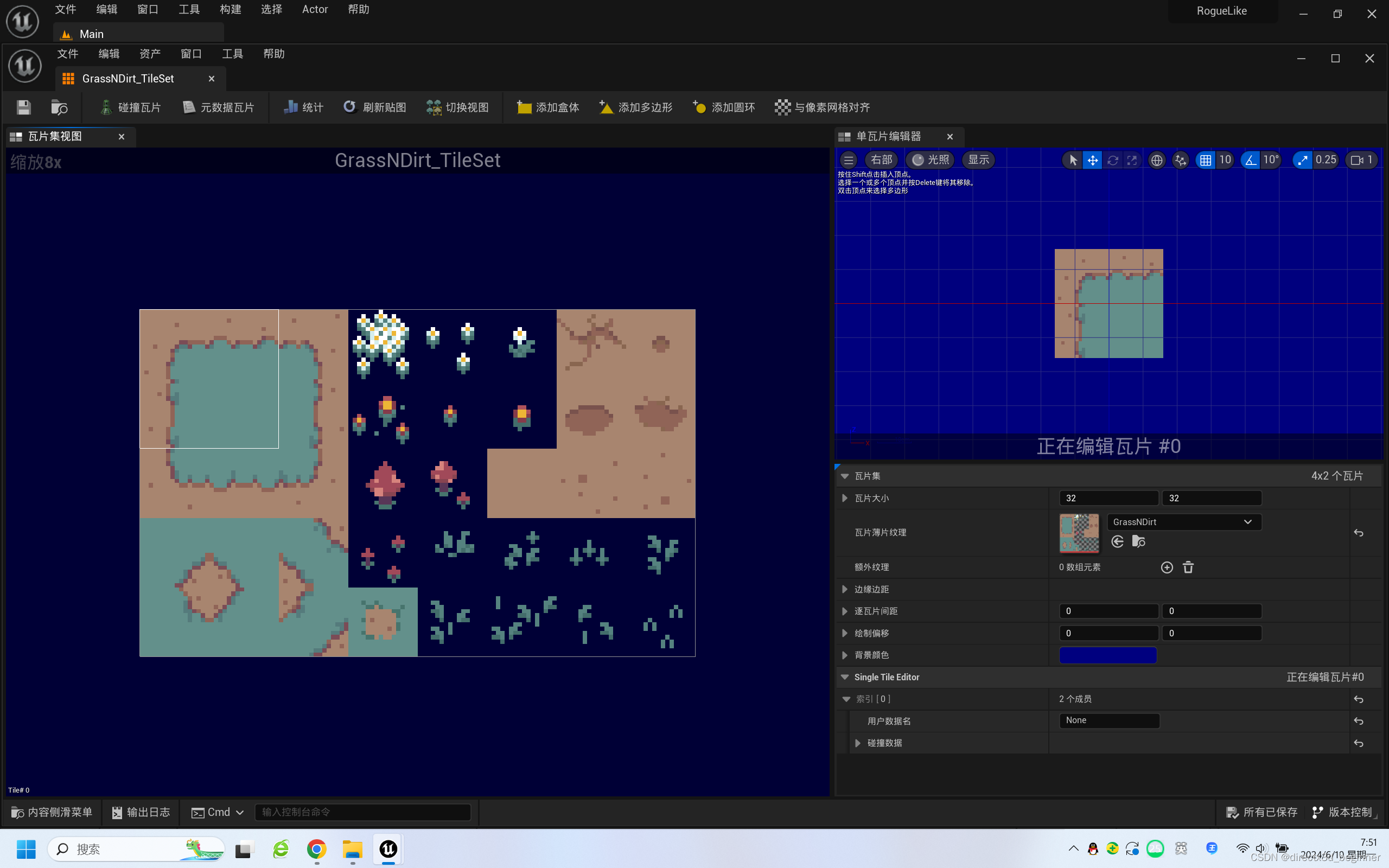Click the 切换视图 switch view button
The height and width of the screenshot is (868, 1389).
click(x=457, y=107)
